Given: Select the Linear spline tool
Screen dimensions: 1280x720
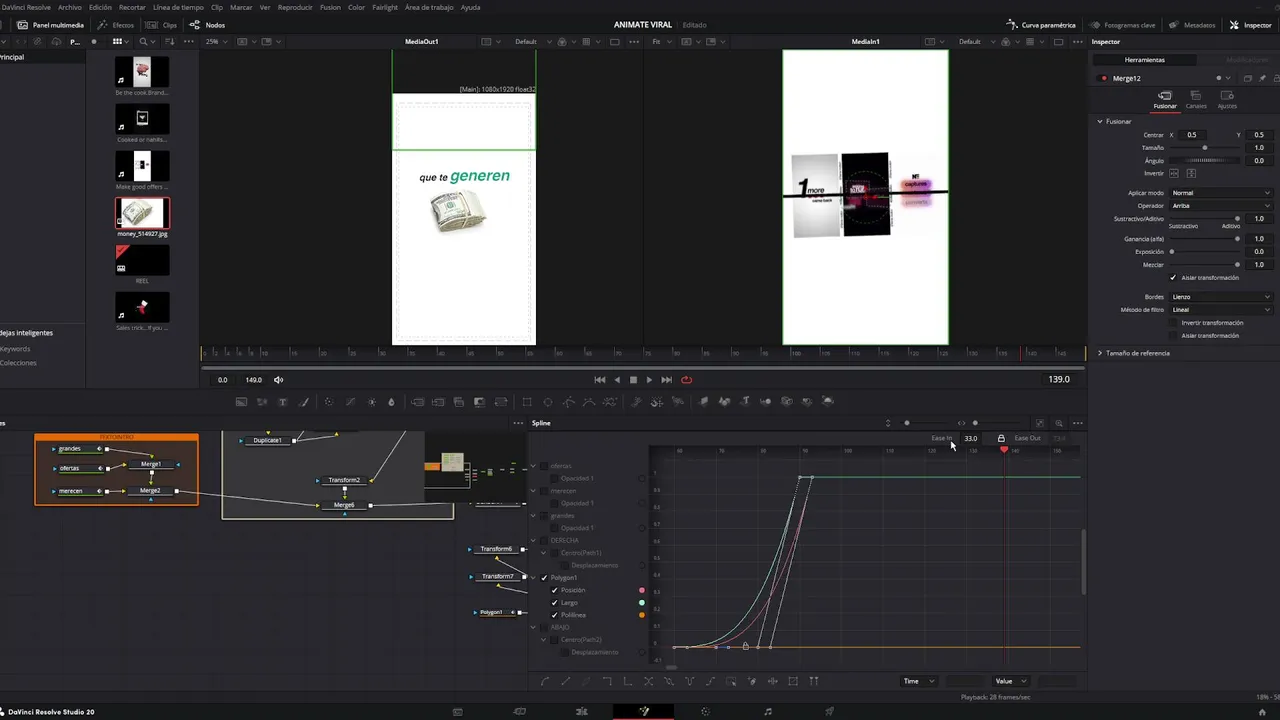Looking at the screenshot, I should pos(566,681).
